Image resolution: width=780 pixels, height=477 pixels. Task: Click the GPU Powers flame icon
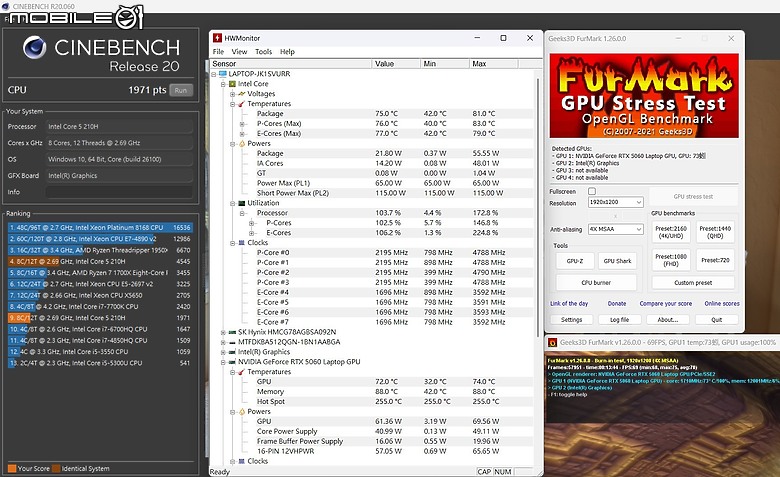[242, 411]
